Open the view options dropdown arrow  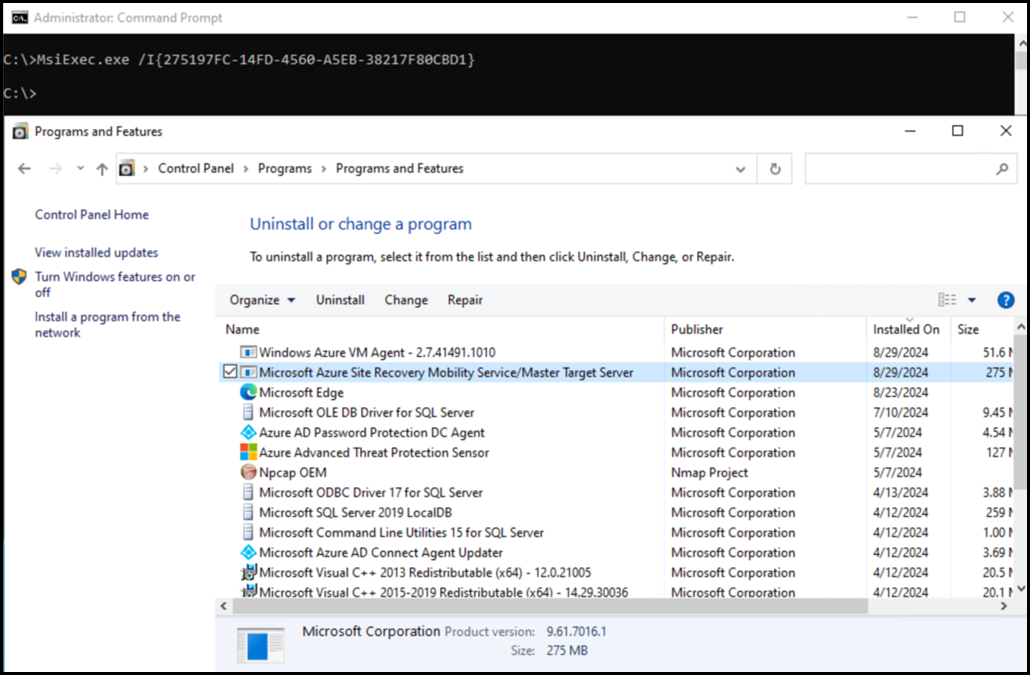point(971,300)
